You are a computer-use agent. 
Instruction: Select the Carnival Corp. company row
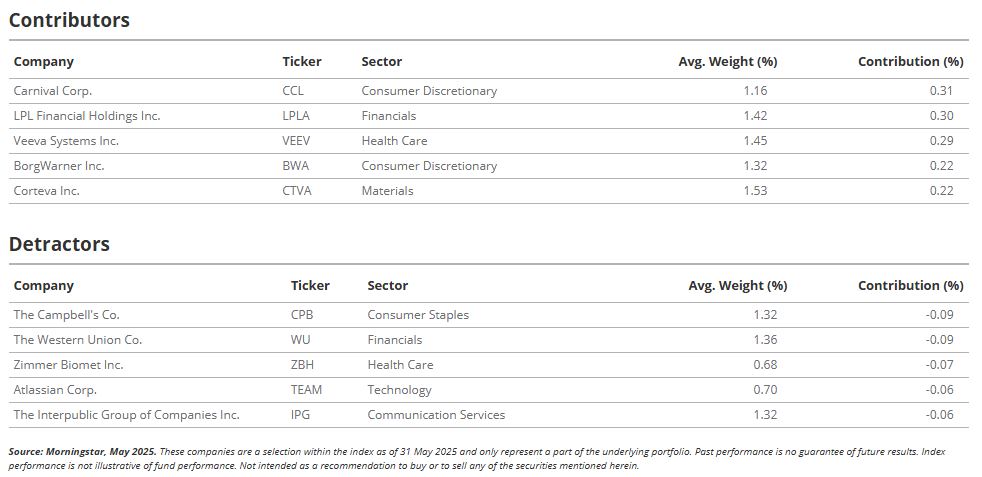point(488,91)
